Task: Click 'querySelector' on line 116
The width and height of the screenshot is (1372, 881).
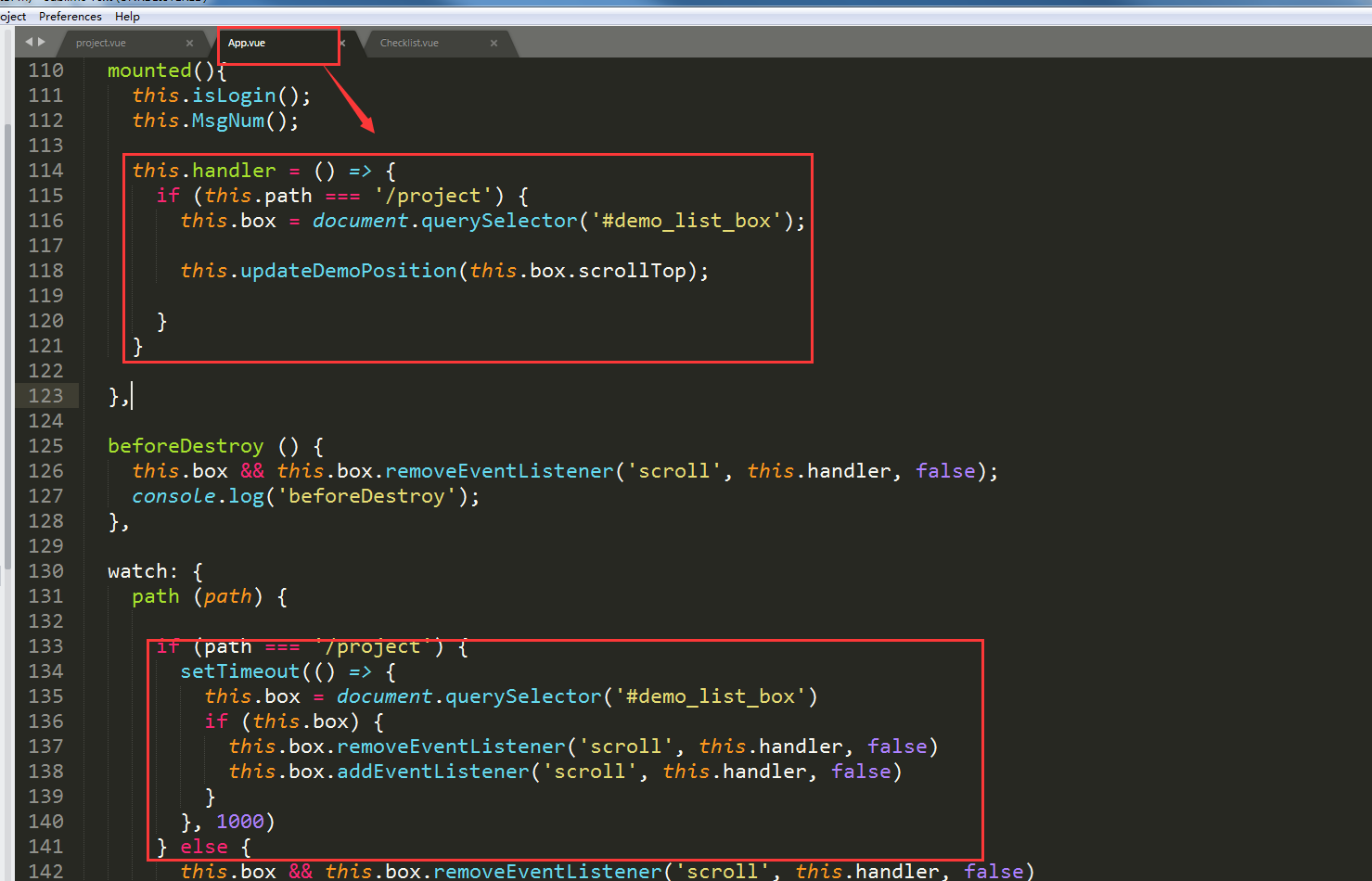Action: coord(499,221)
